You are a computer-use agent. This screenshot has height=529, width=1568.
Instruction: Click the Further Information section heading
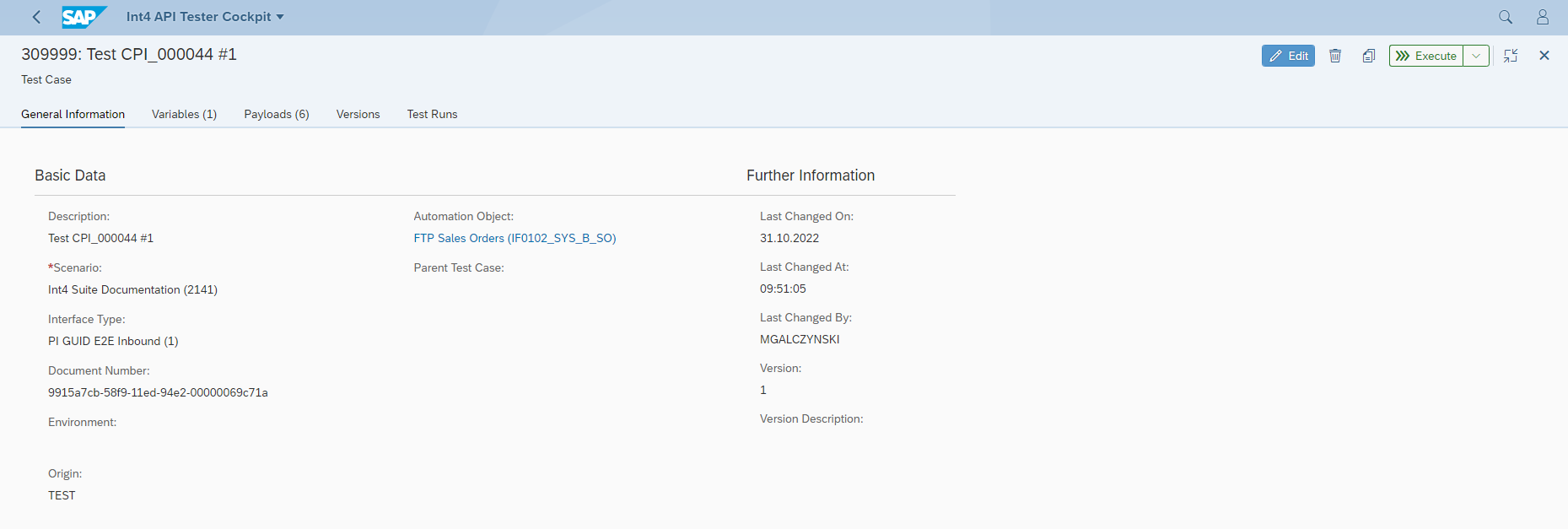(811, 175)
